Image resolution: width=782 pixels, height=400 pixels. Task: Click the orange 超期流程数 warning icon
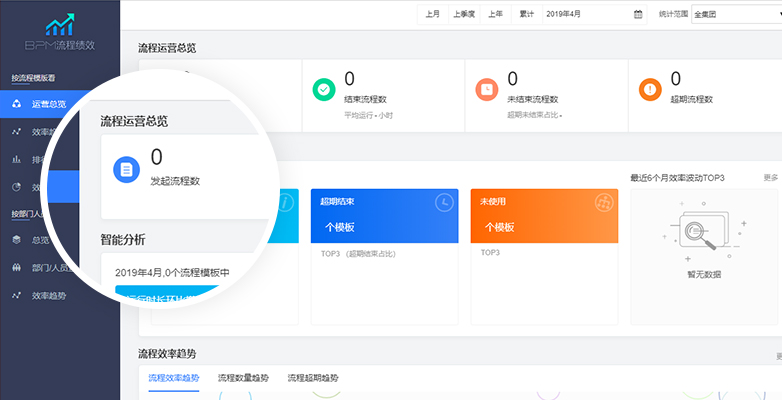[x=650, y=89]
